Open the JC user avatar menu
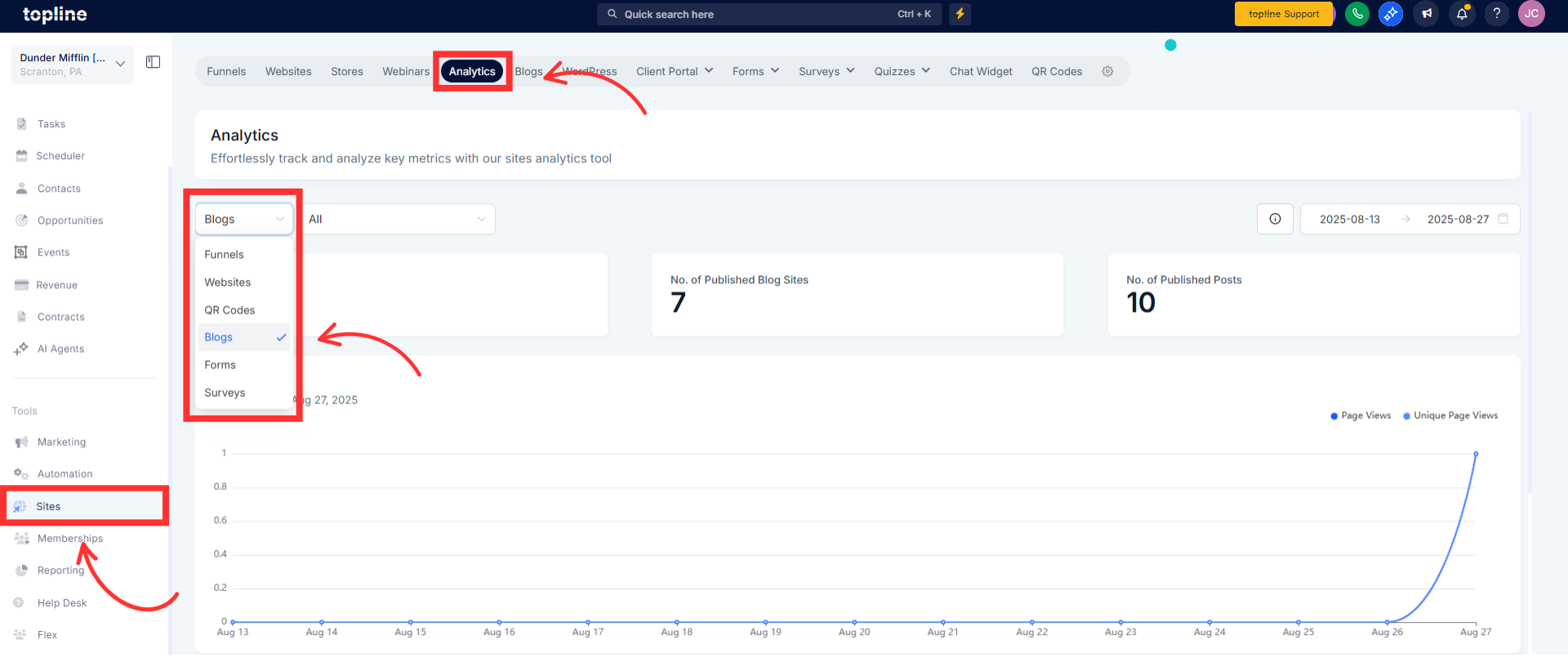 pos(1531,14)
